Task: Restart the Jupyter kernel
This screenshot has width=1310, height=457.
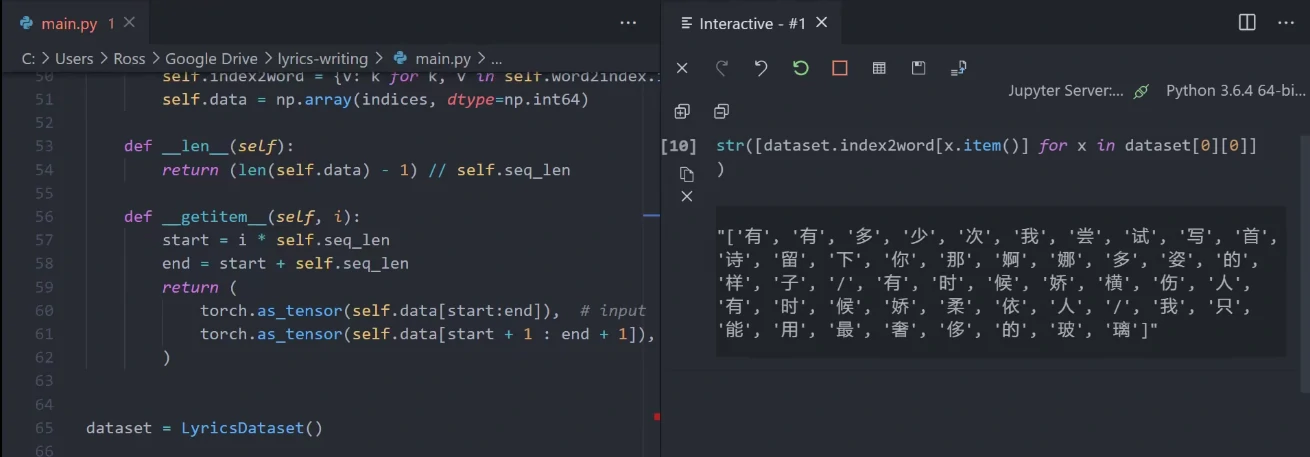Action: pyautogui.click(x=800, y=68)
